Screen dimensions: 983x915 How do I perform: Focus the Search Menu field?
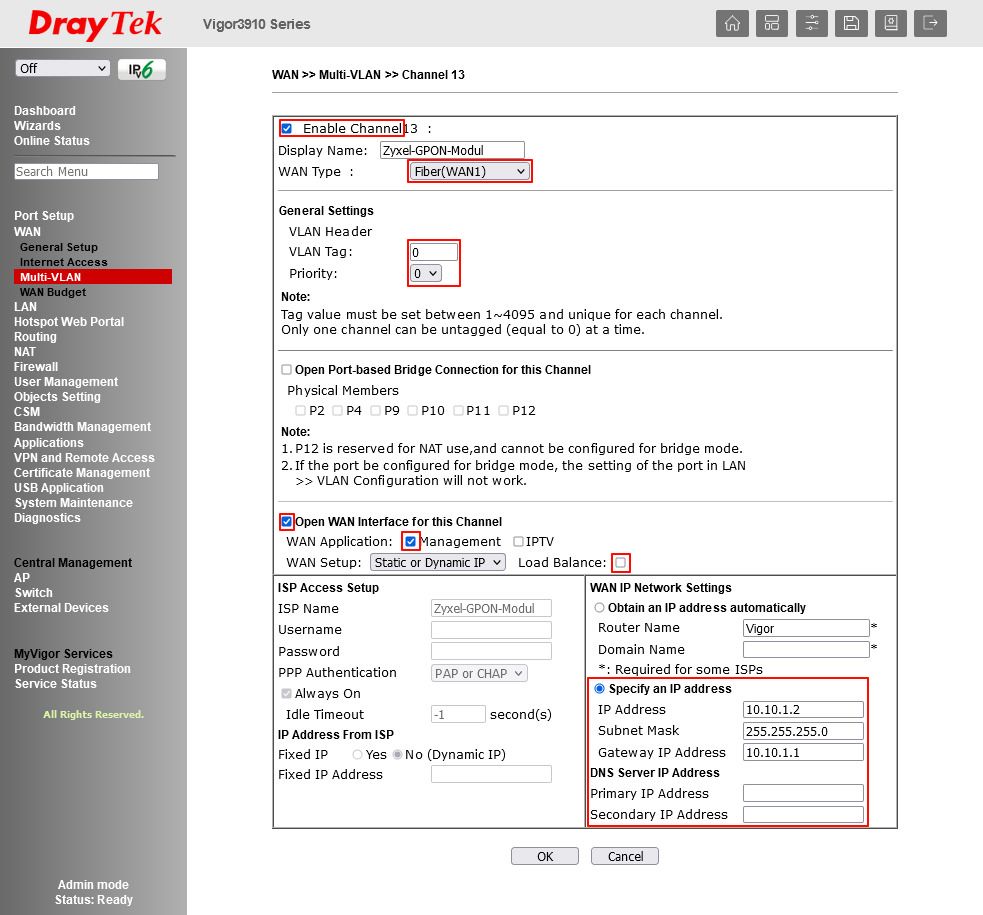pyautogui.click(x=86, y=172)
